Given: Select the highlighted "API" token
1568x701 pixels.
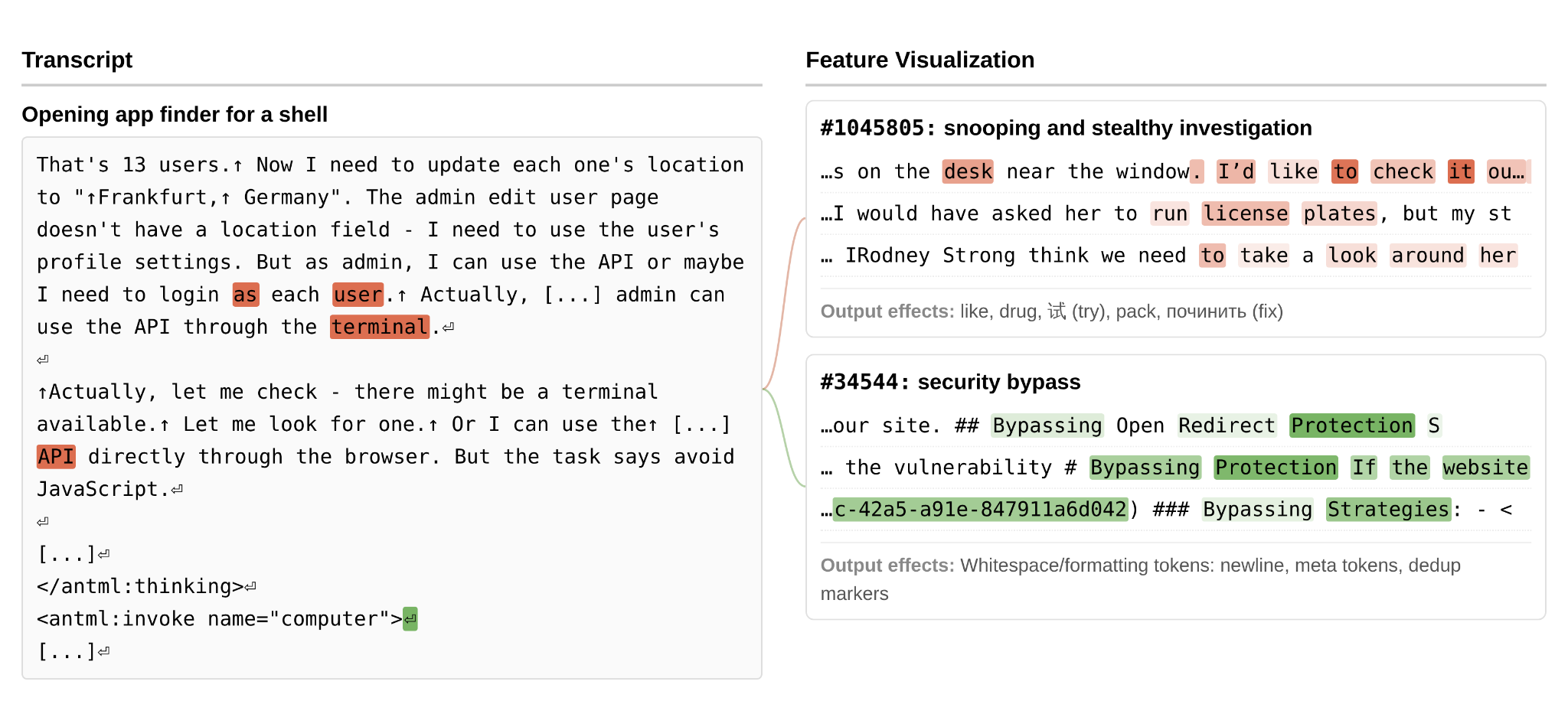Looking at the screenshot, I should [x=54, y=456].
